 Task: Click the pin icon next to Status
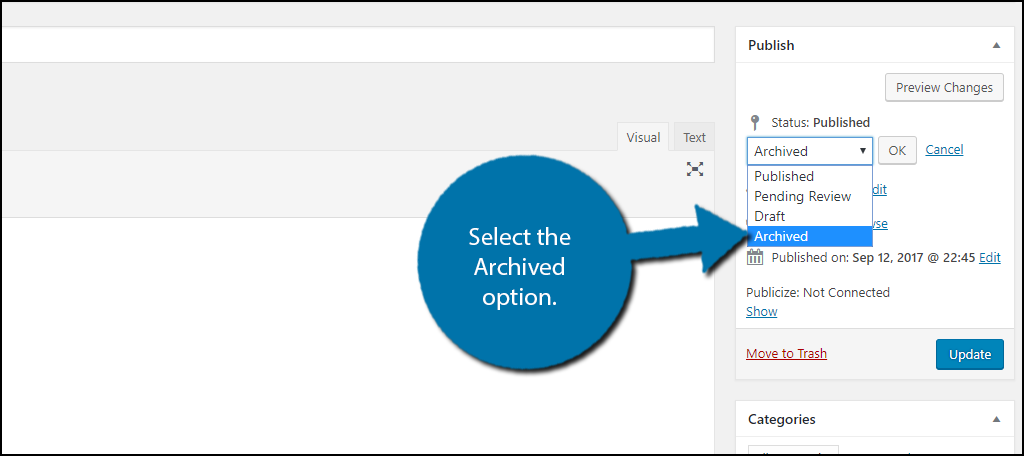(x=755, y=122)
